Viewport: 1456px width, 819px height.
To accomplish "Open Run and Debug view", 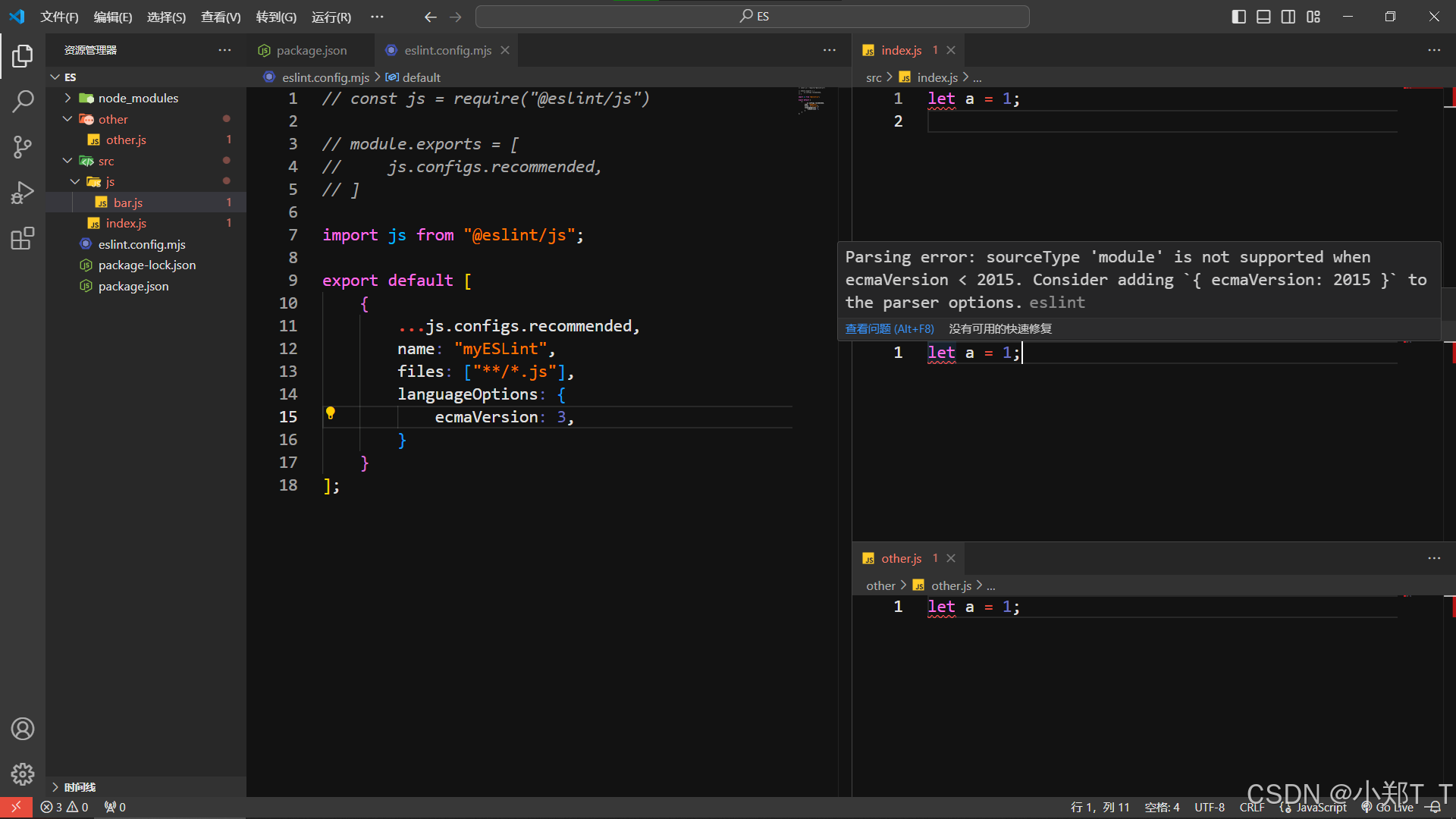I will pos(23,193).
